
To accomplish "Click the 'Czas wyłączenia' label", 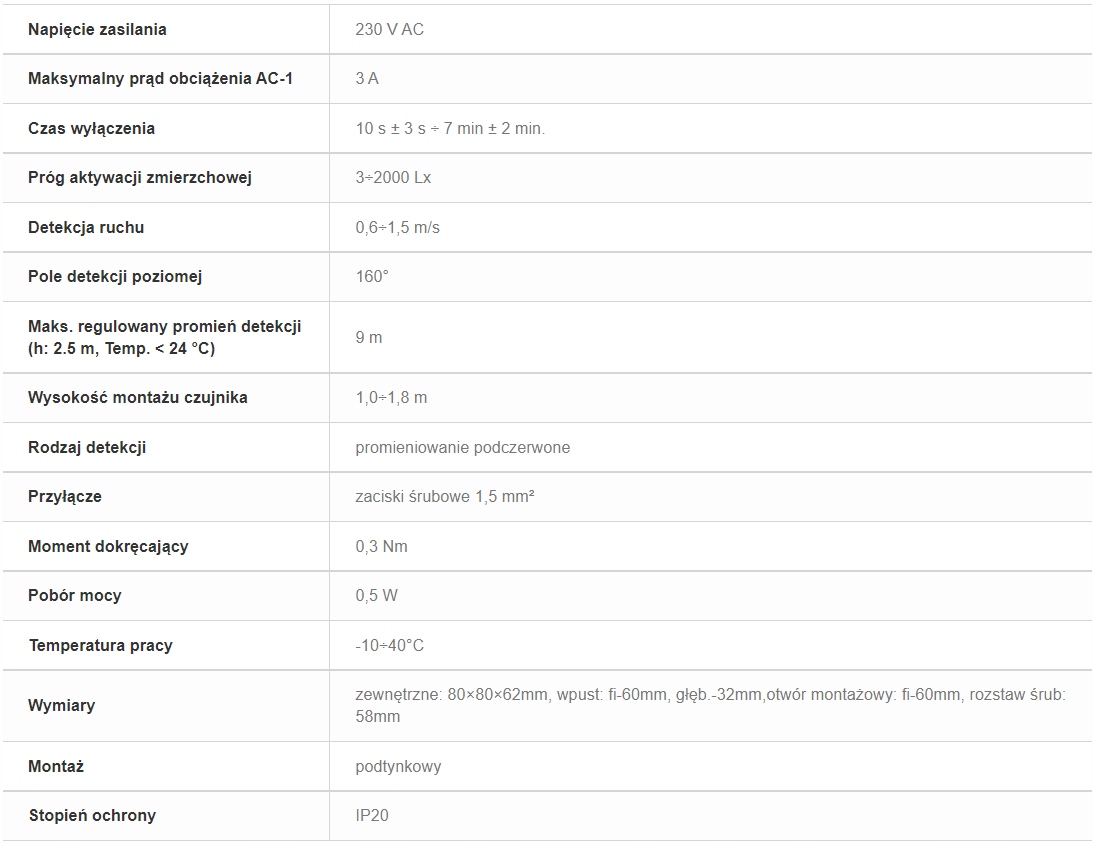I will tap(91, 128).
